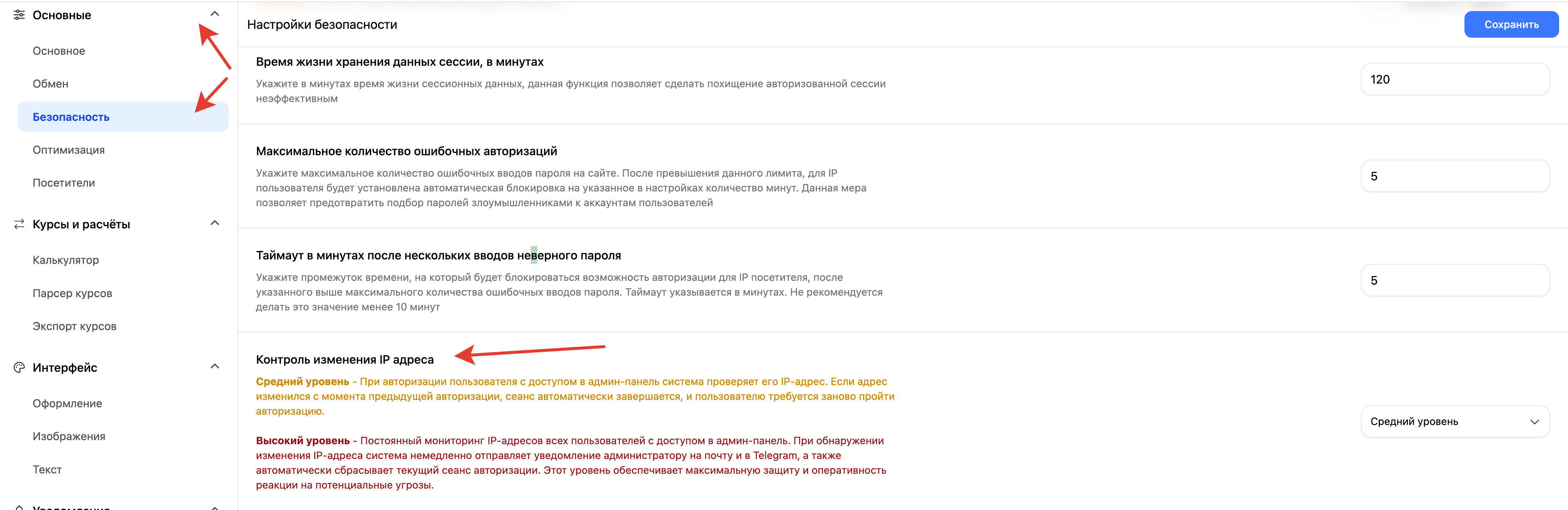1568x510 pixels.
Task: Open the Основное menu item
Action: coord(59,51)
